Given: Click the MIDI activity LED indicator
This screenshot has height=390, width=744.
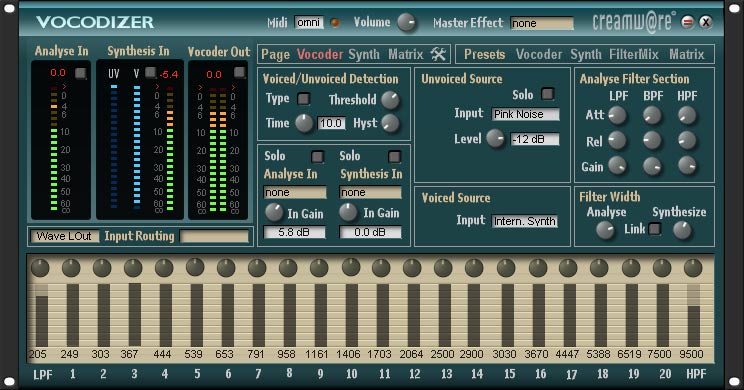Looking at the screenshot, I should pyautogui.click(x=335, y=23).
